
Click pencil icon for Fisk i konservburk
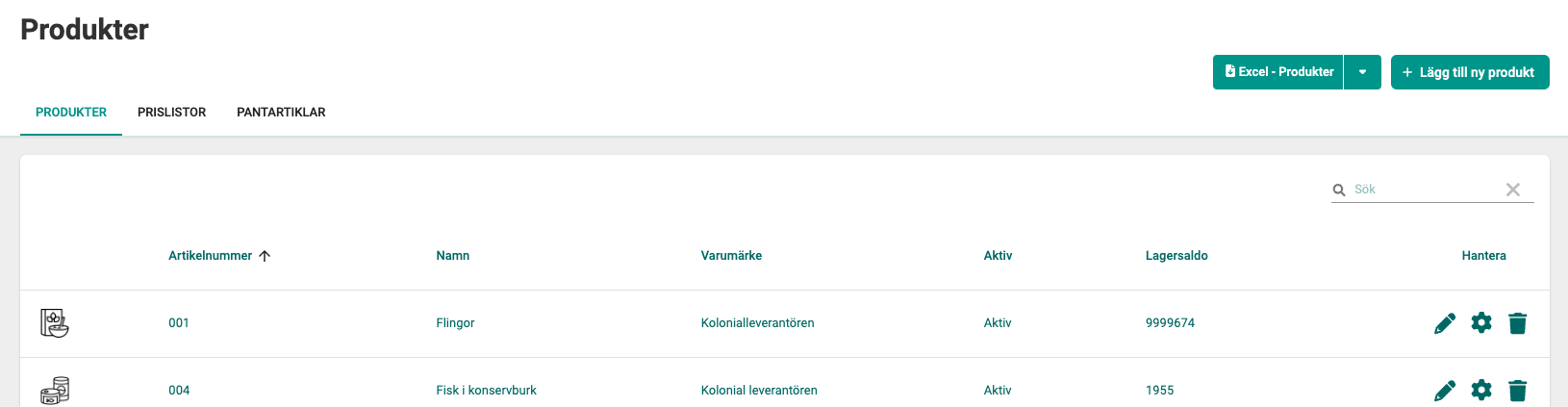pyautogui.click(x=1444, y=391)
